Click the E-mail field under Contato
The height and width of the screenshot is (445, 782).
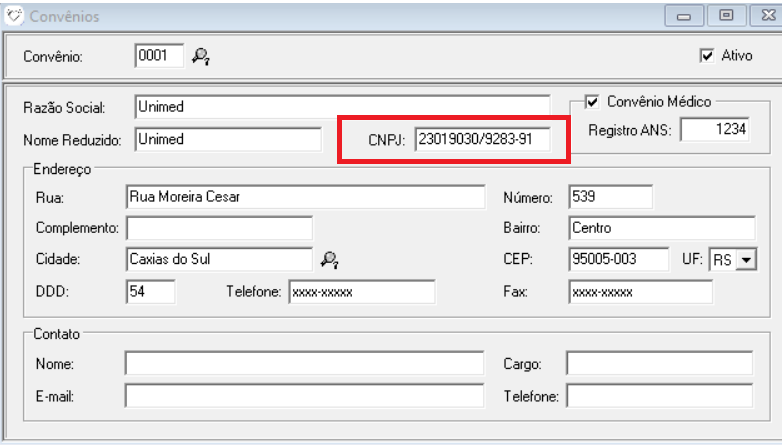coord(305,396)
